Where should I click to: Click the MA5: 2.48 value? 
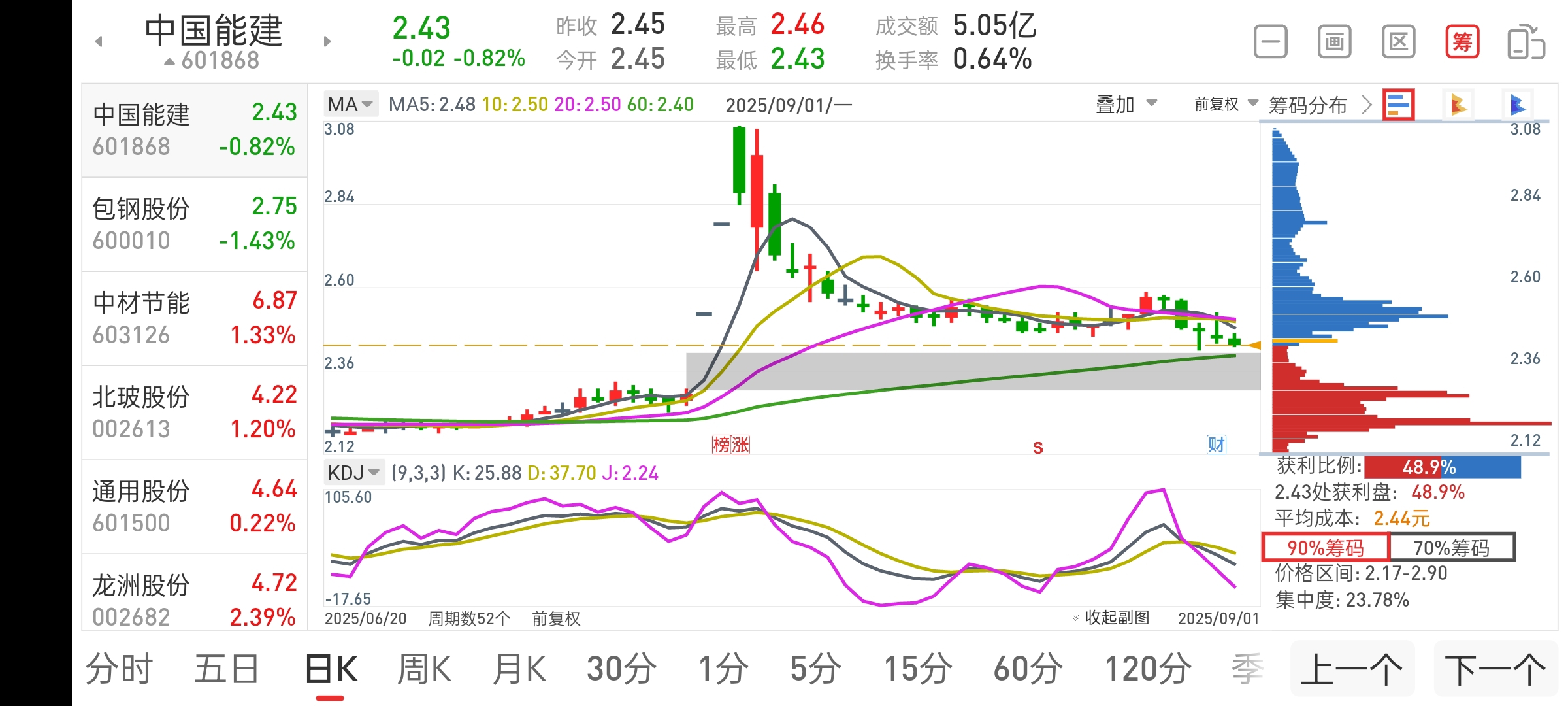pos(432,104)
